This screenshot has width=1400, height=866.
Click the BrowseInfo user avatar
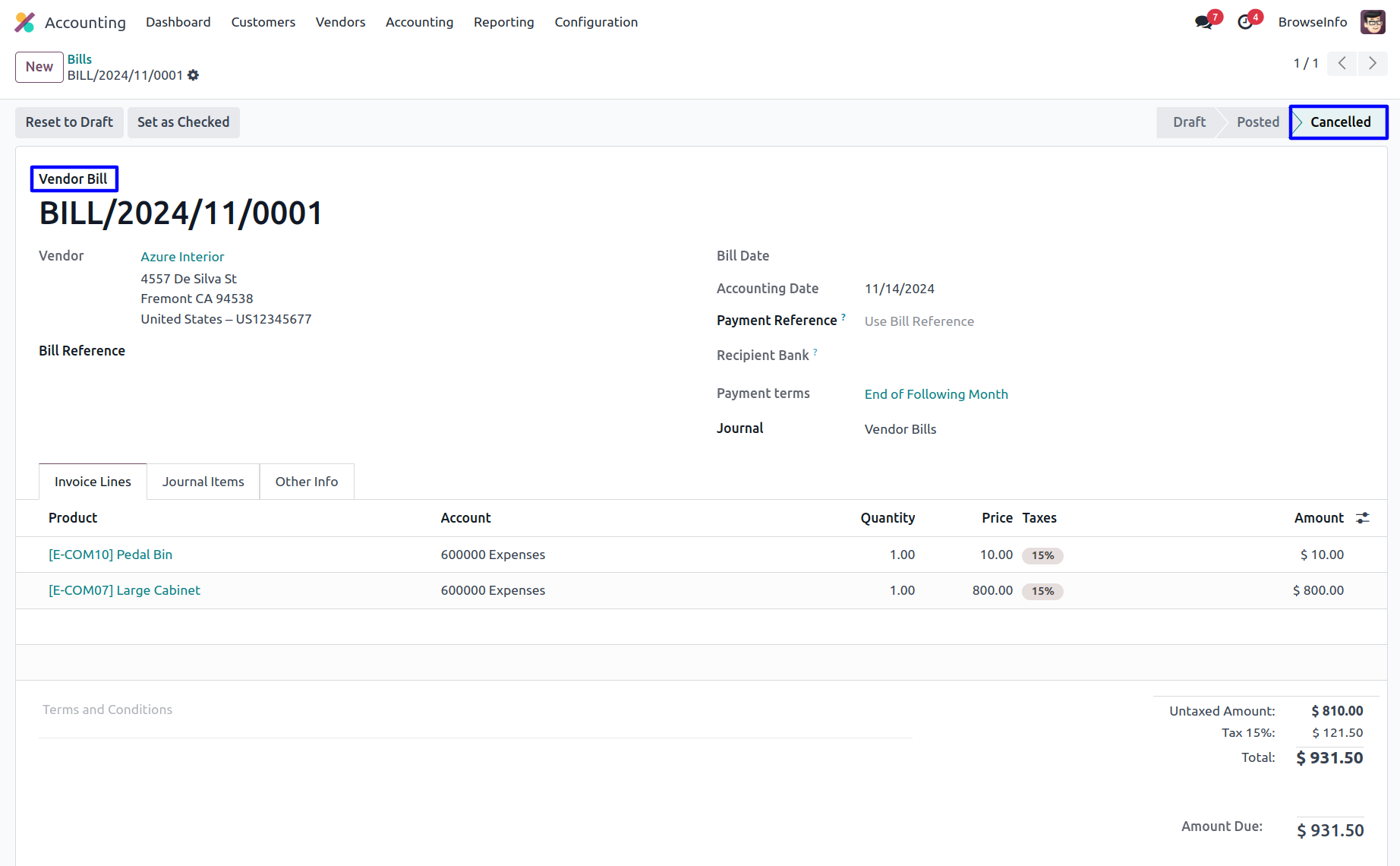(x=1373, y=22)
